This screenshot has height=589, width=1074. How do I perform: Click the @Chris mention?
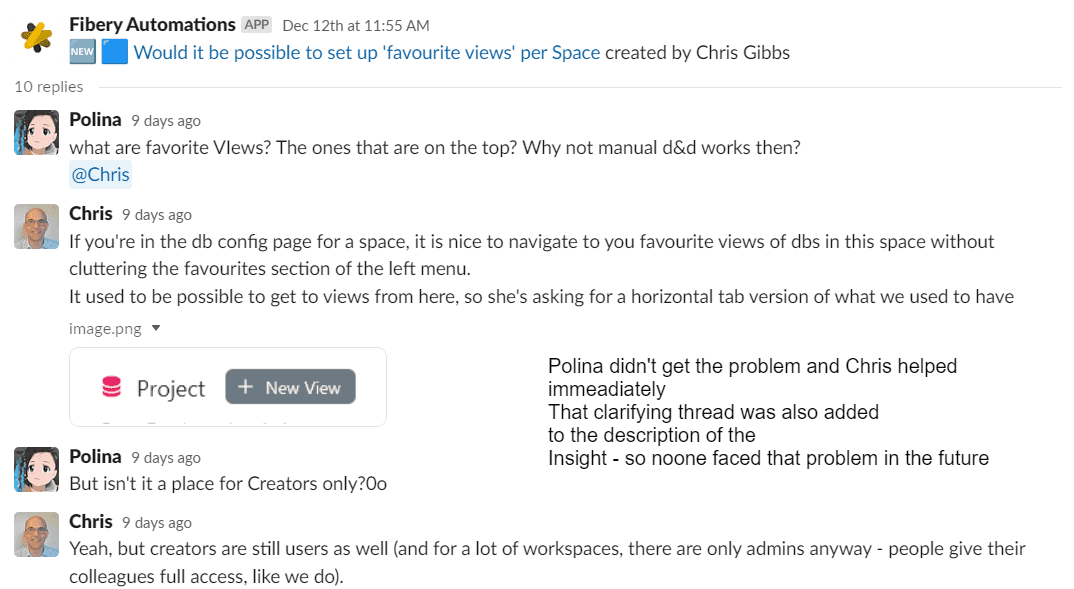point(100,175)
